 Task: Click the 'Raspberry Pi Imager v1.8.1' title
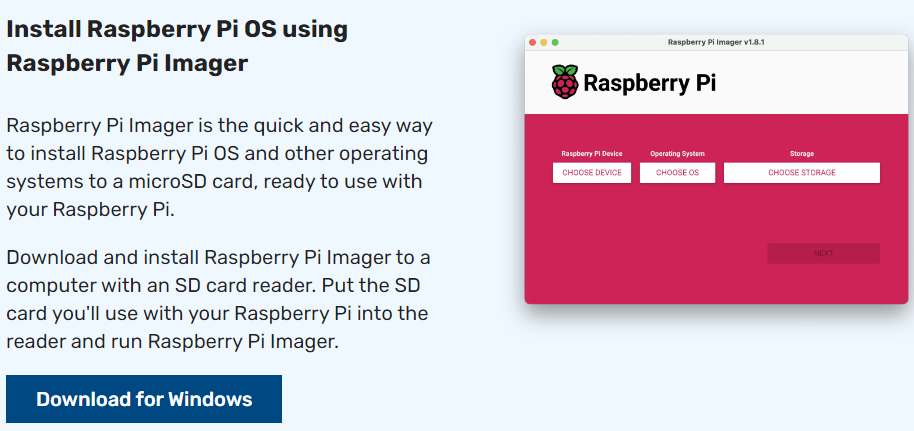coord(716,43)
